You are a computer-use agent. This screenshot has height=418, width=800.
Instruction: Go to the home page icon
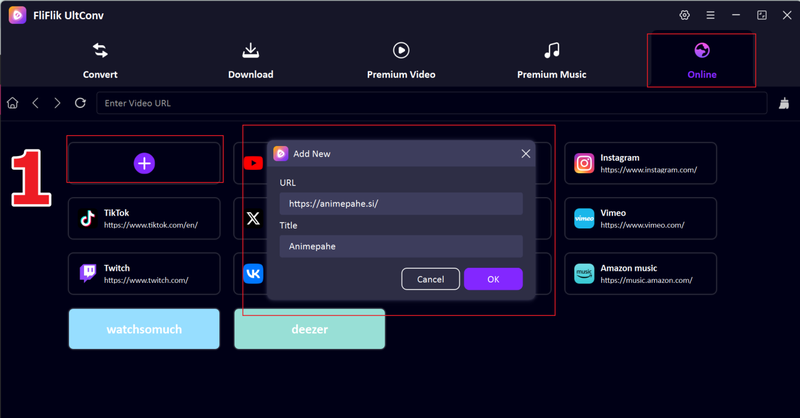coord(13,103)
